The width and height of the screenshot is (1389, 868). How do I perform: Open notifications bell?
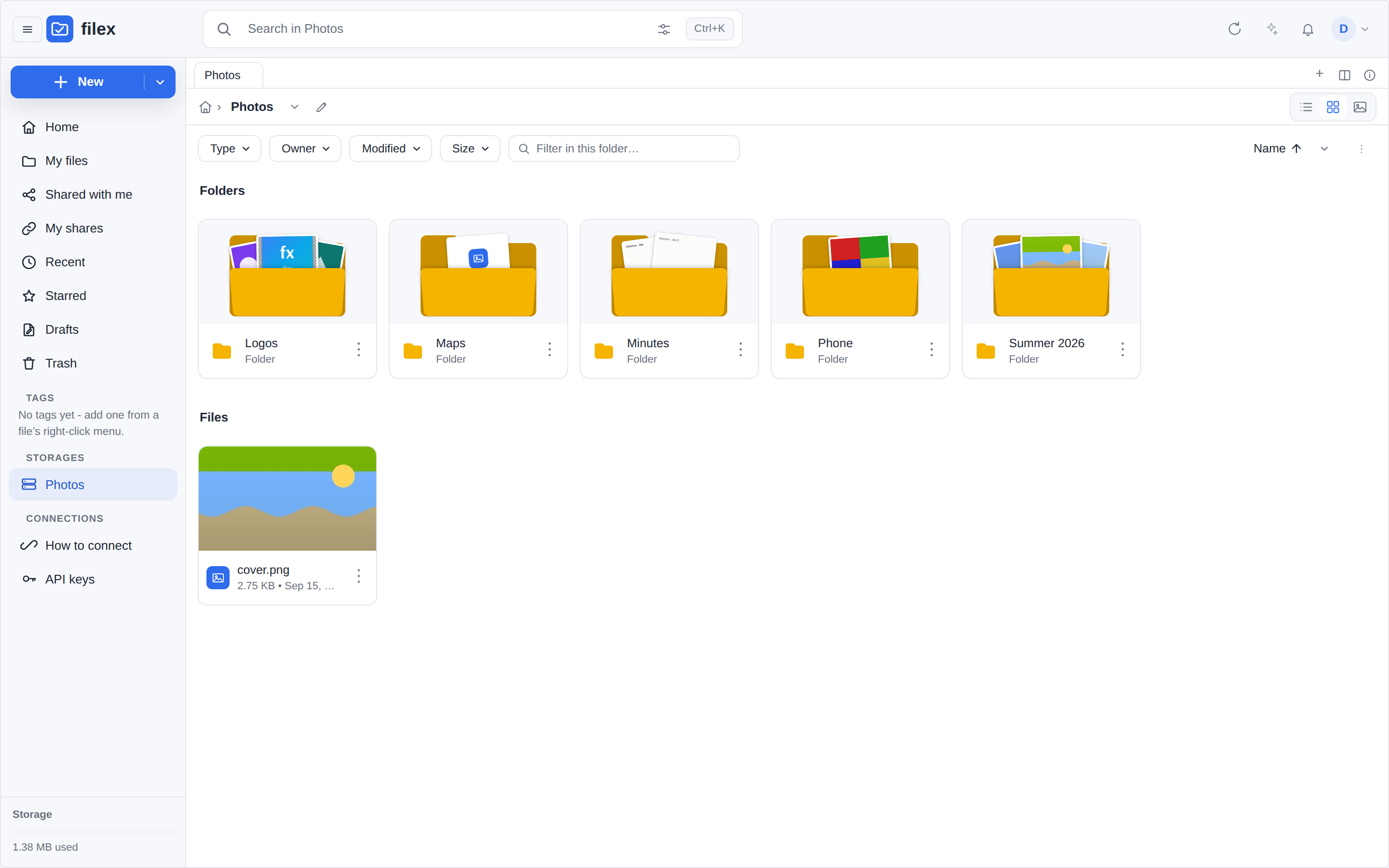(x=1307, y=29)
